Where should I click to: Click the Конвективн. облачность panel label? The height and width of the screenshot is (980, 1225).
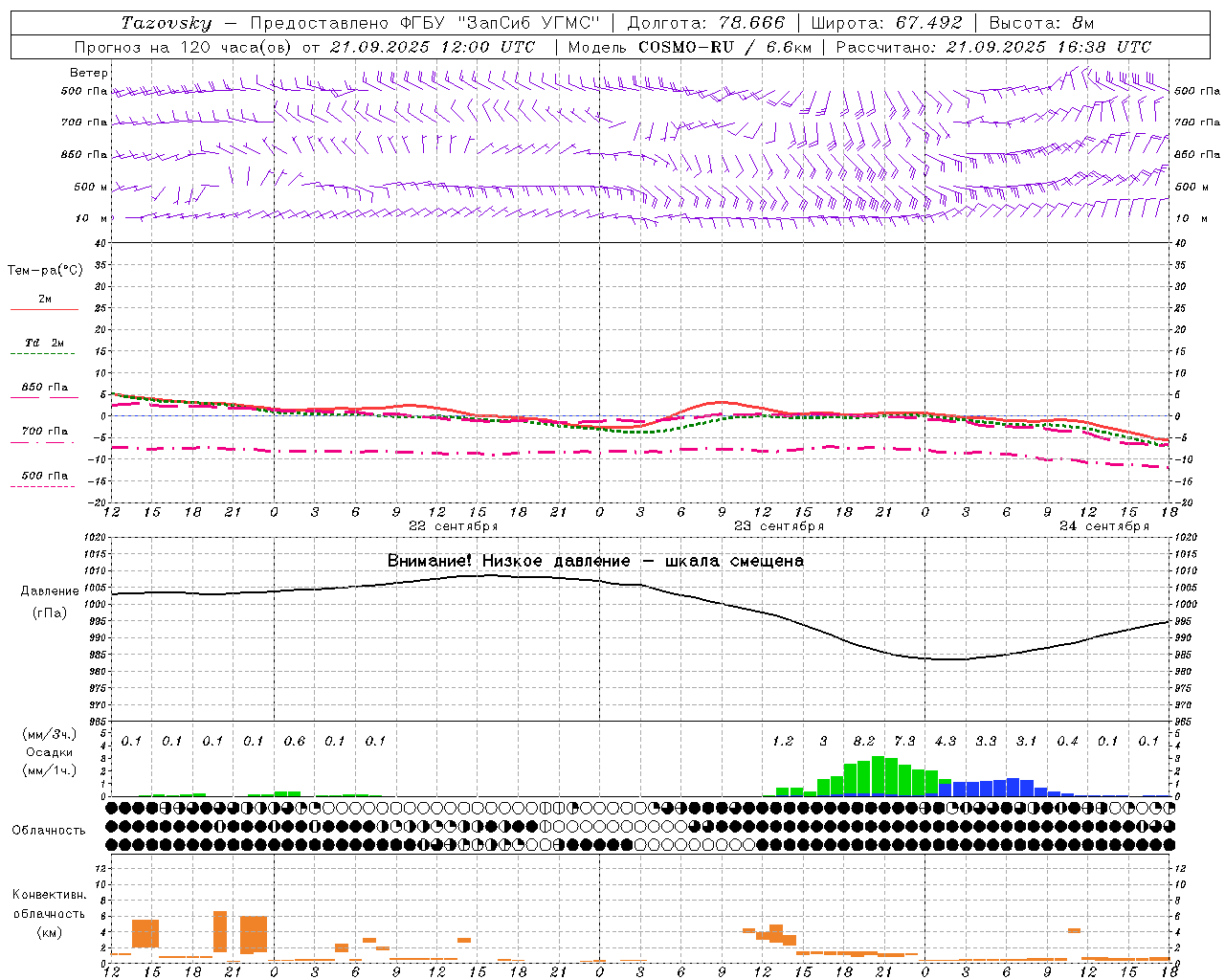[x=49, y=904]
